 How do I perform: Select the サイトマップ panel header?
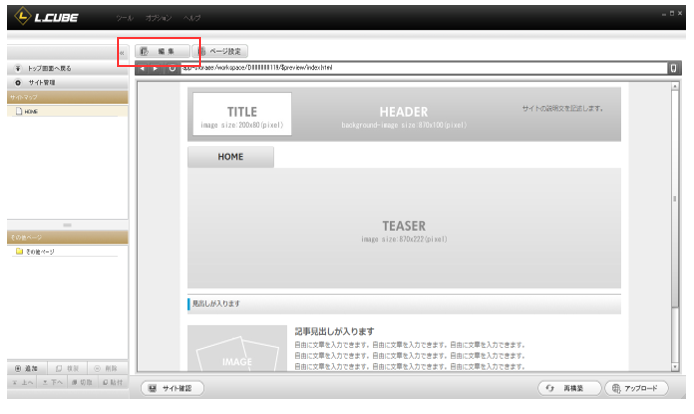click(68, 97)
